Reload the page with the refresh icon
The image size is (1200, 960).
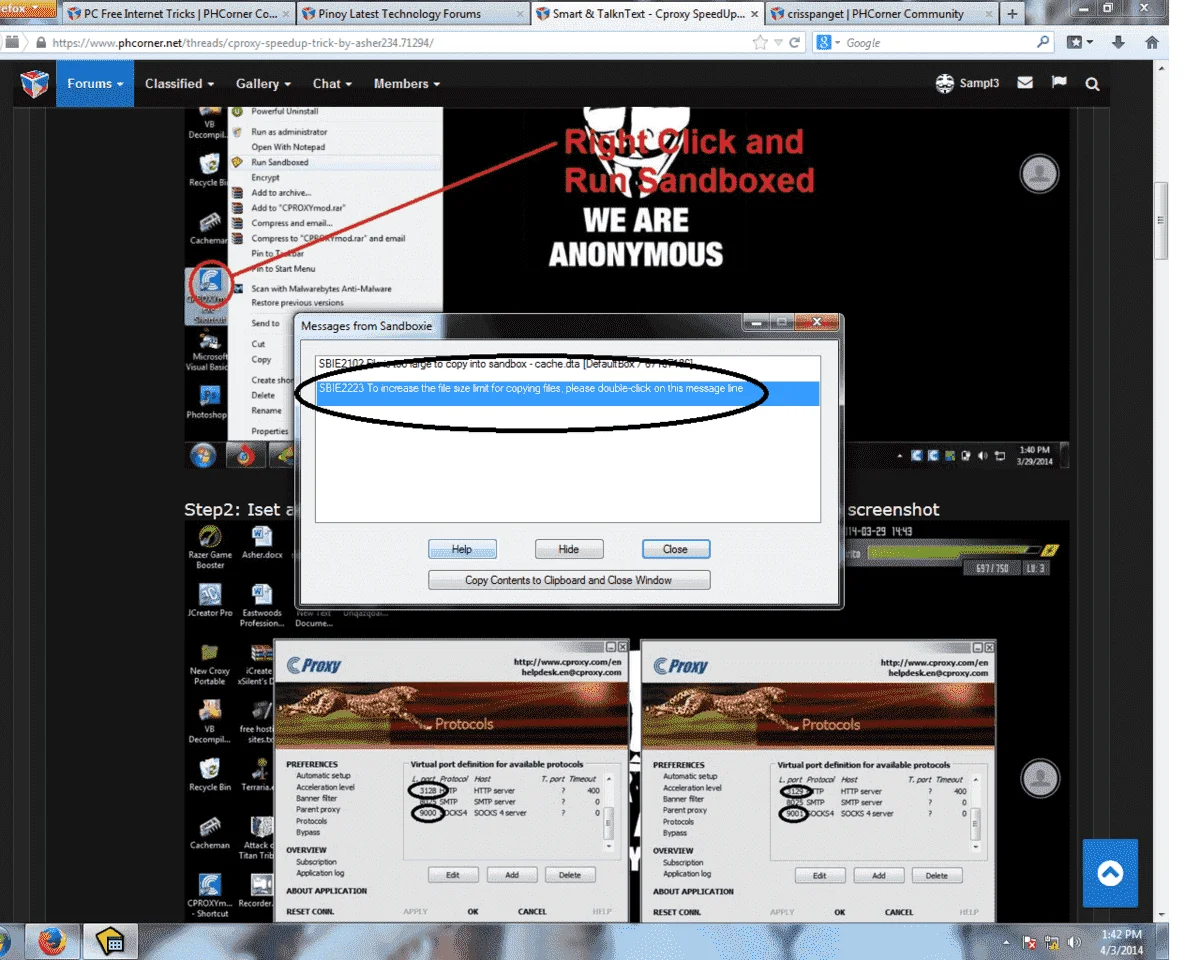coord(795,43)
